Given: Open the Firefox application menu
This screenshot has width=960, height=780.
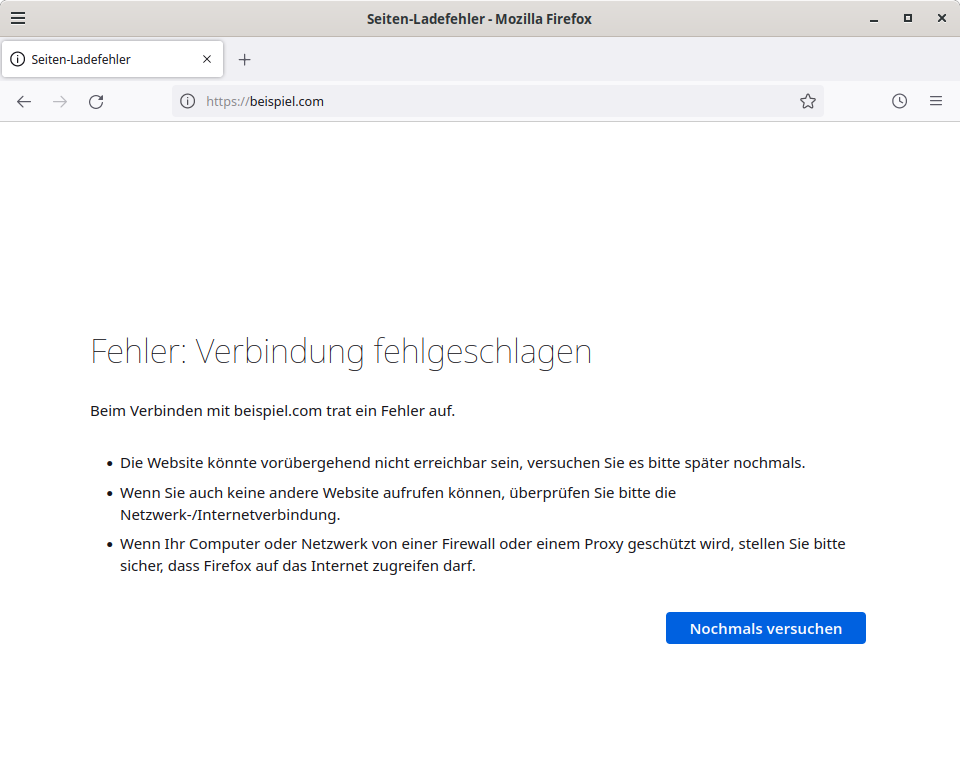Looking at the screenshot, I should [935, 101].
